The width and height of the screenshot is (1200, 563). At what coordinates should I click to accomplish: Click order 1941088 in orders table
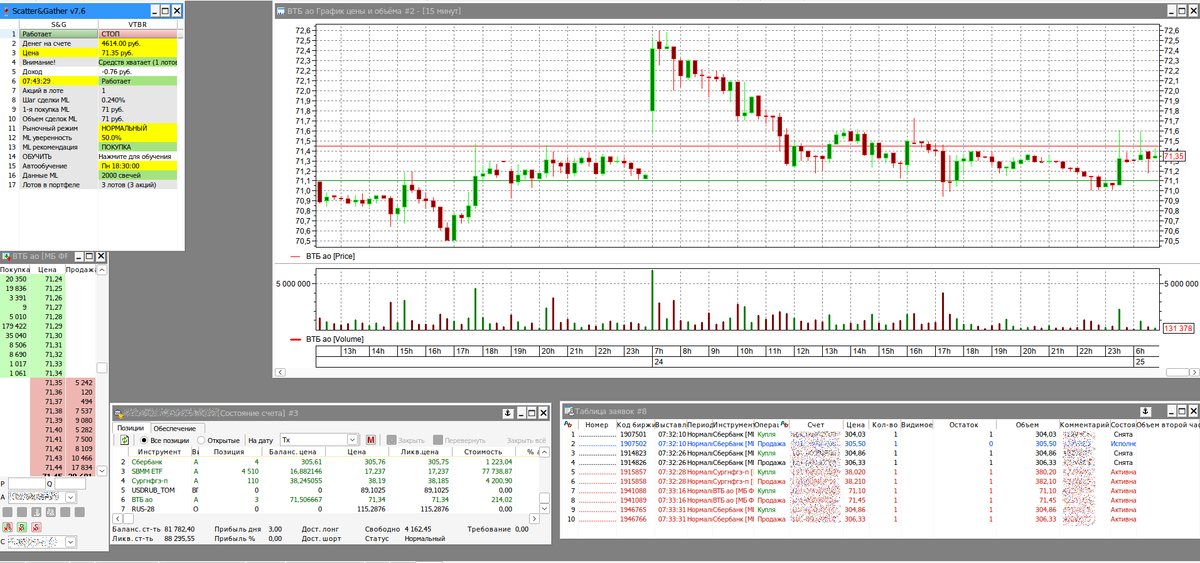(633, 491)
